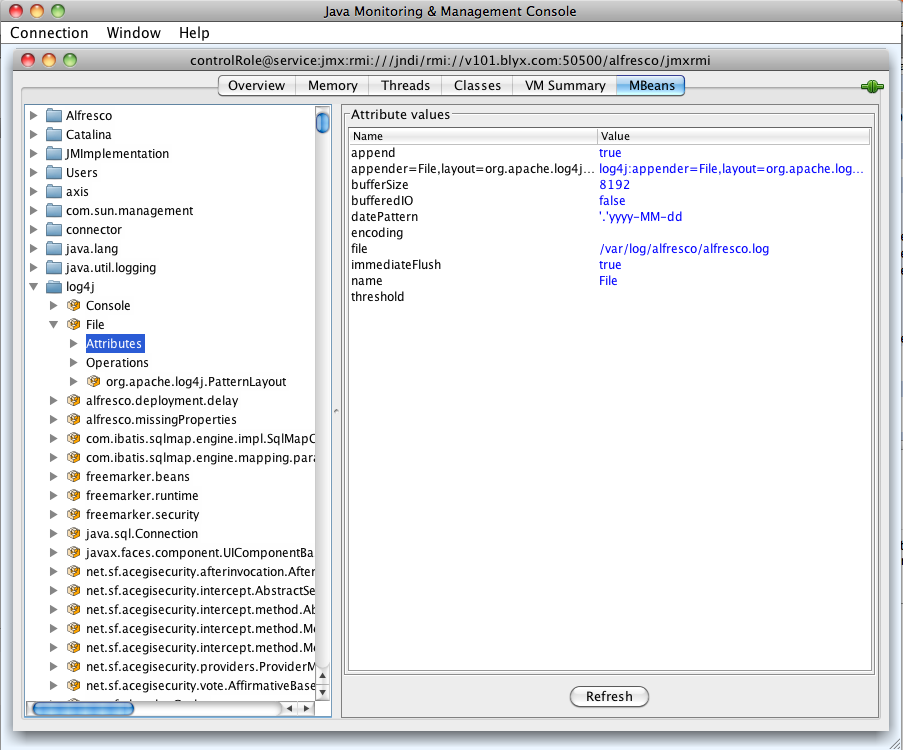Screen dimensions: 903x750
Task: Switch to the Classes tab
Action: 477,85
